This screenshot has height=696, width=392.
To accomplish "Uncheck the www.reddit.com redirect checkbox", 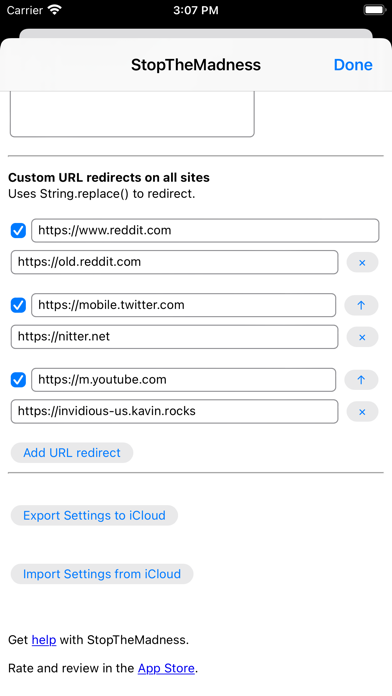I will point(18,230).
